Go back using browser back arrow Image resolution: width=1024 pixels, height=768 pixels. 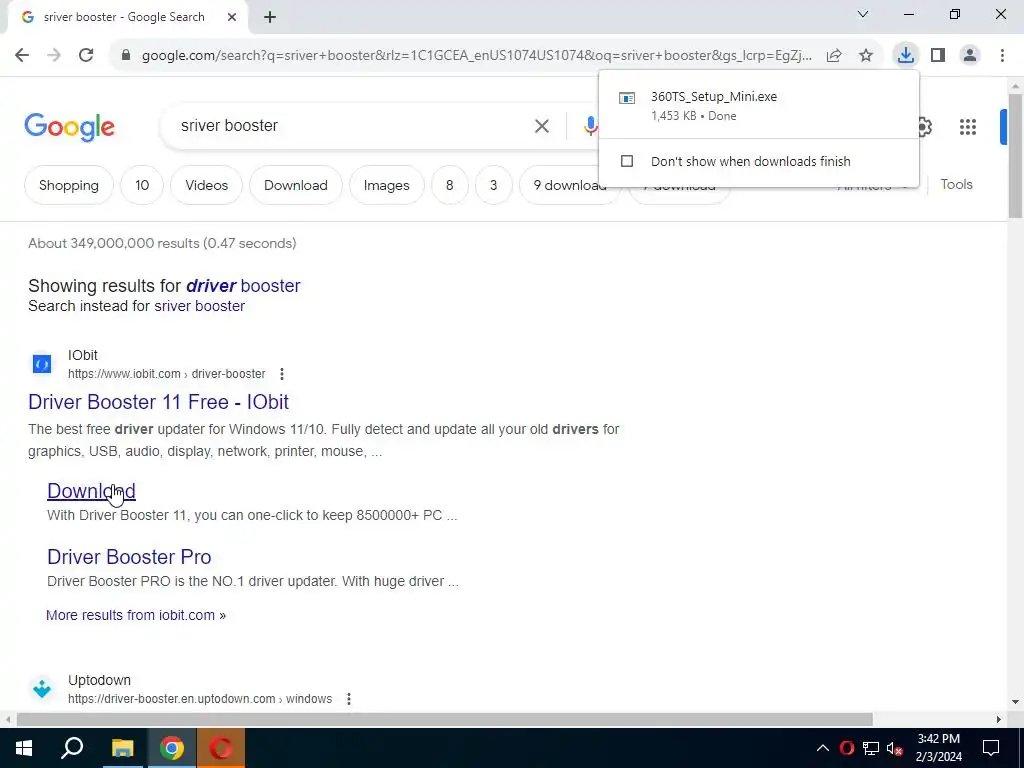pyautogui.click(x=22, y=56)
